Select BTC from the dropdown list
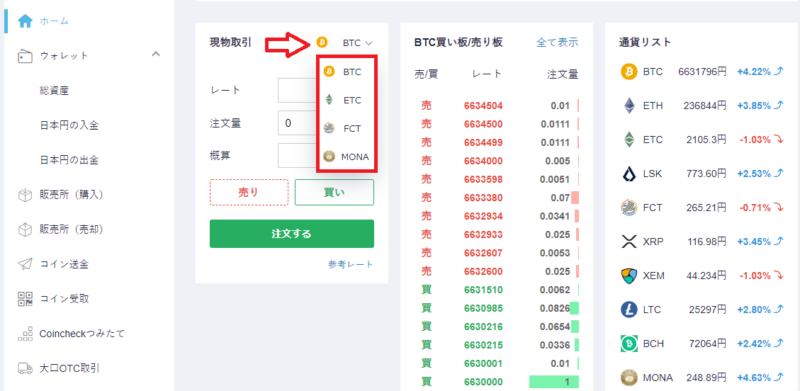 pyautogui.click(x=346, y=72)
